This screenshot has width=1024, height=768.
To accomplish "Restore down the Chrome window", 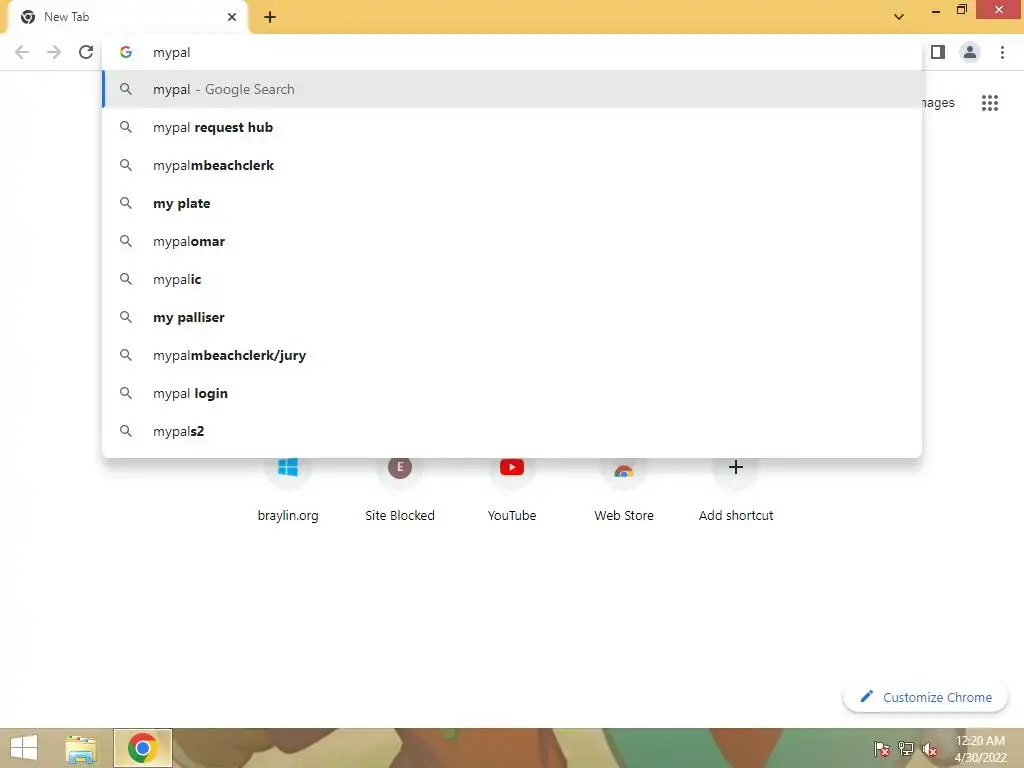I will pyautogui.click(x=961, y=10).
